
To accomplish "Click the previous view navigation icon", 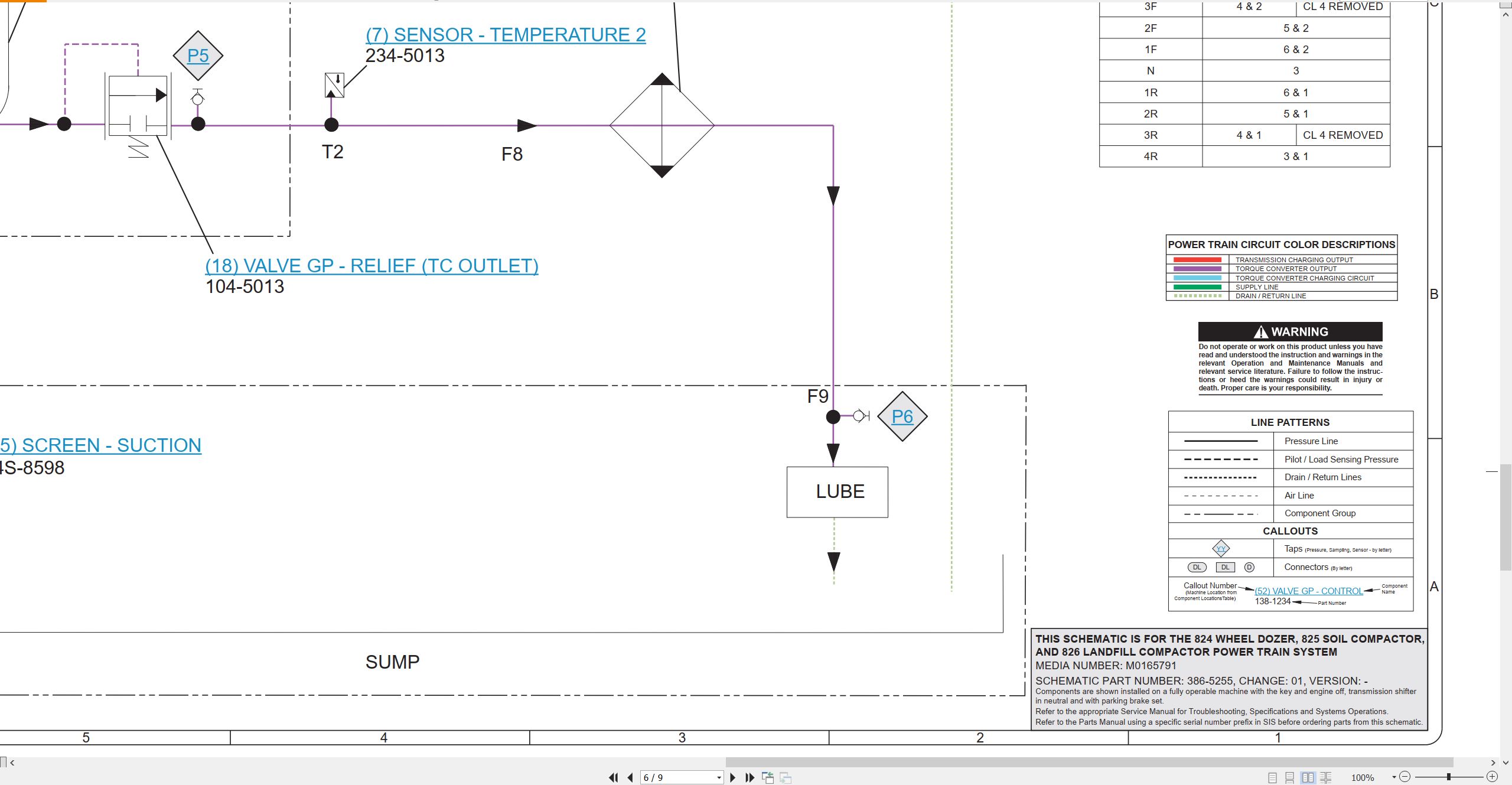I will pos(768,777).
